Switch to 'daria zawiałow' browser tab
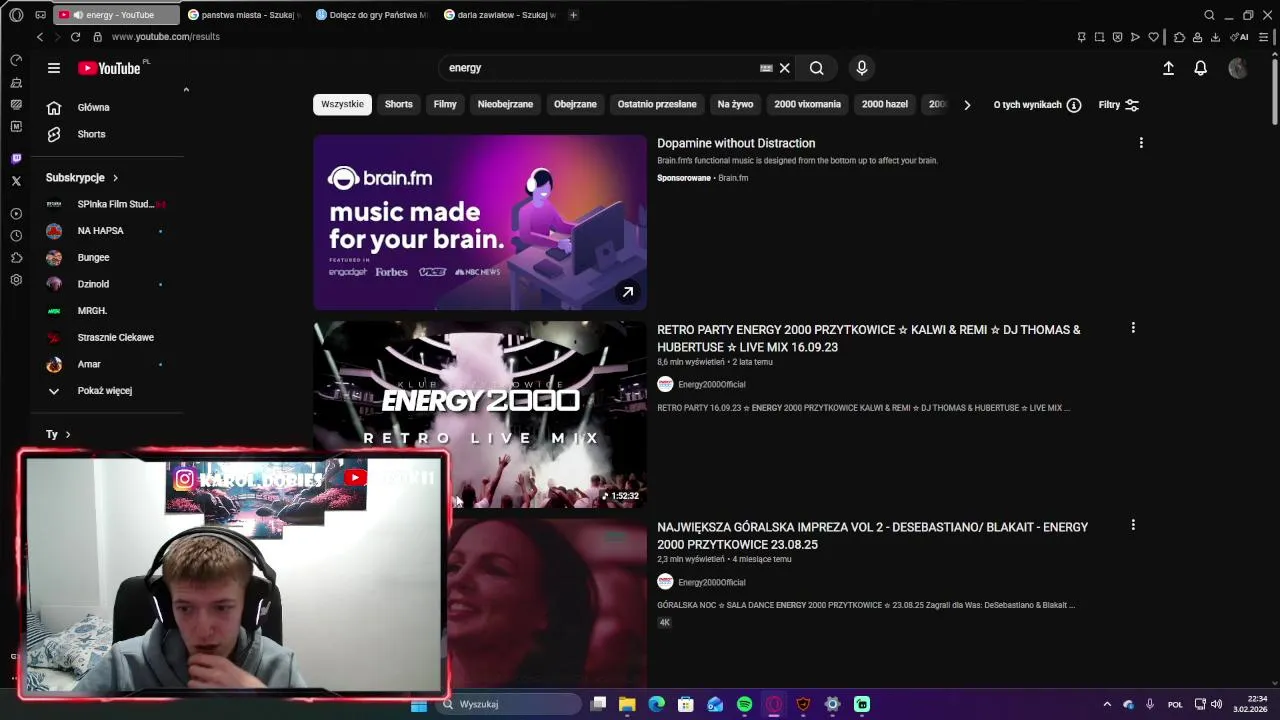 tap(500, 15)
